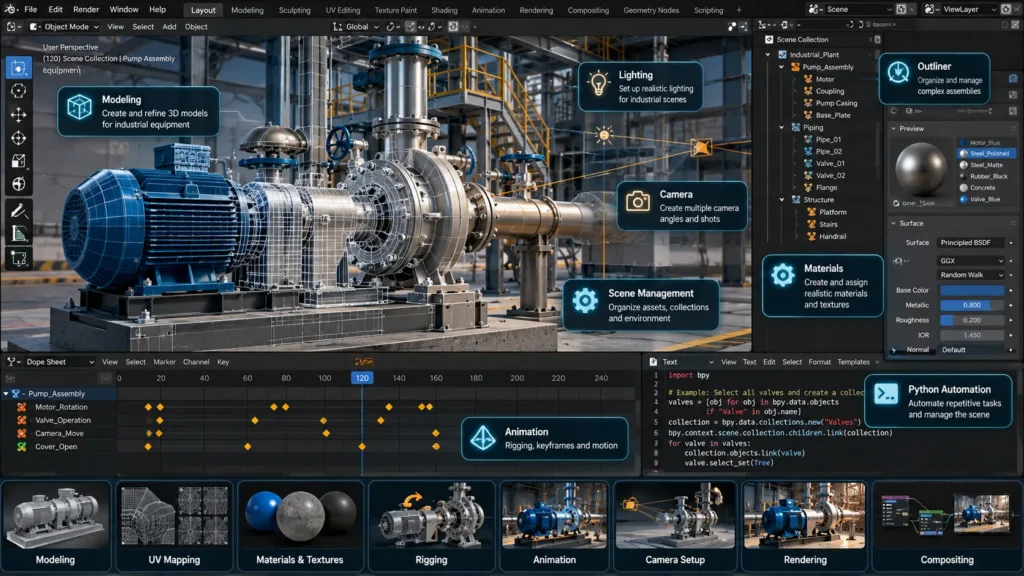This screenshot has height=576, width=1024.
Task: Activate the 3D Cursor tool
Action: (18, 91)
